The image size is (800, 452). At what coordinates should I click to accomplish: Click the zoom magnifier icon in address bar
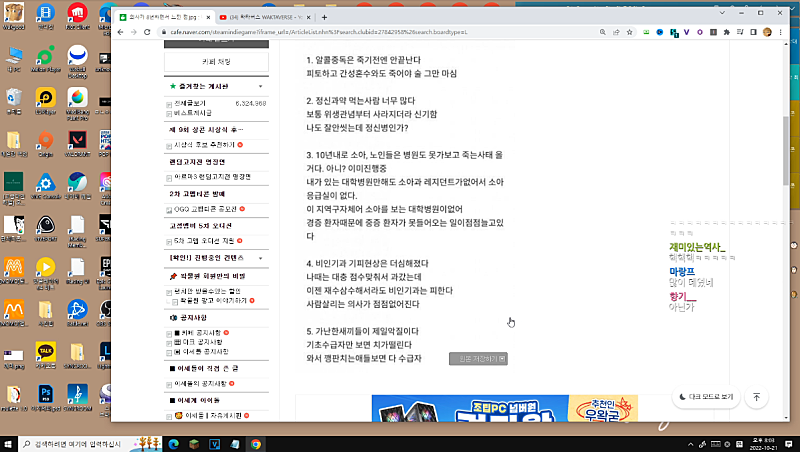[603, 32]
